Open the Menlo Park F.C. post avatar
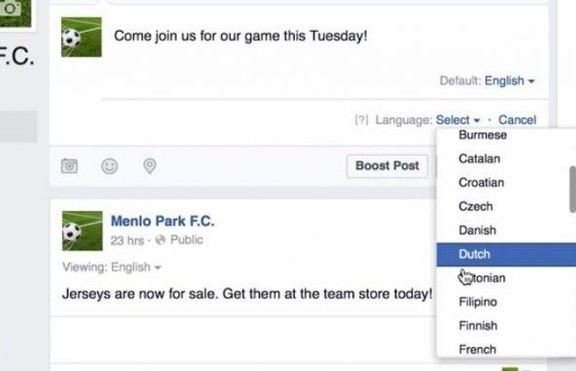This screenshot has width=576, height=371. pos(82,231)
